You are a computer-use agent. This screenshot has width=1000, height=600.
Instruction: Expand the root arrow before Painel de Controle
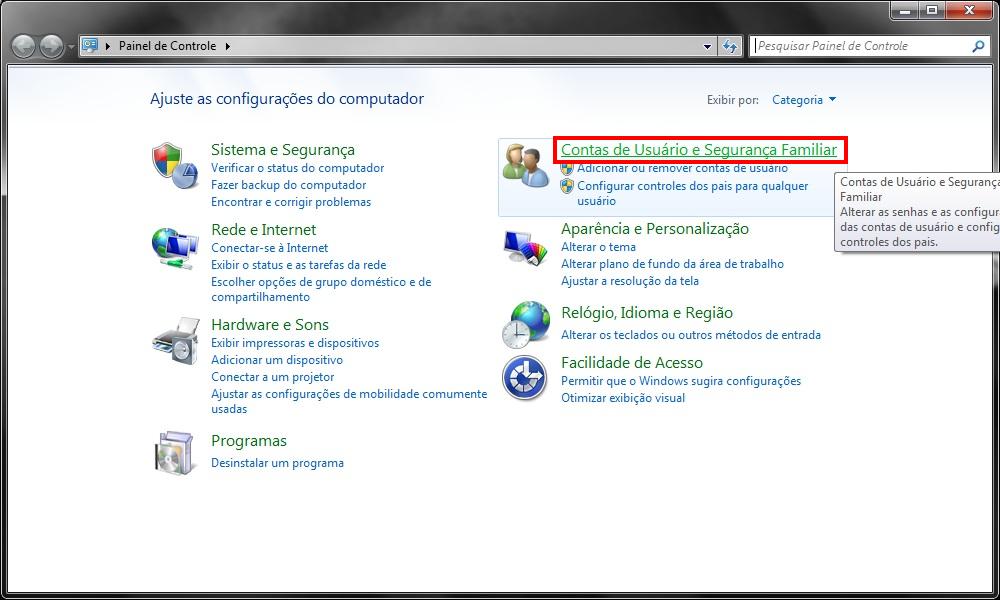[108, 46]
